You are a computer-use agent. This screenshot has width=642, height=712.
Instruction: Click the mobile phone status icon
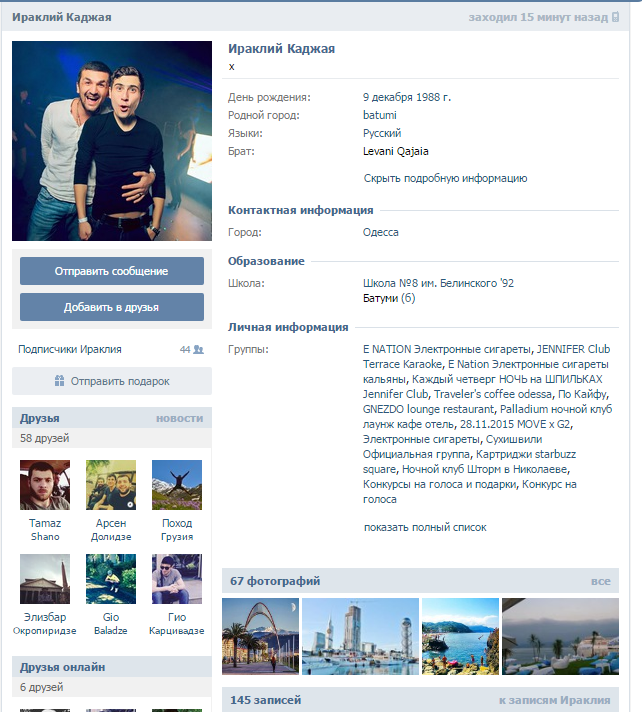tap(615, 17)
